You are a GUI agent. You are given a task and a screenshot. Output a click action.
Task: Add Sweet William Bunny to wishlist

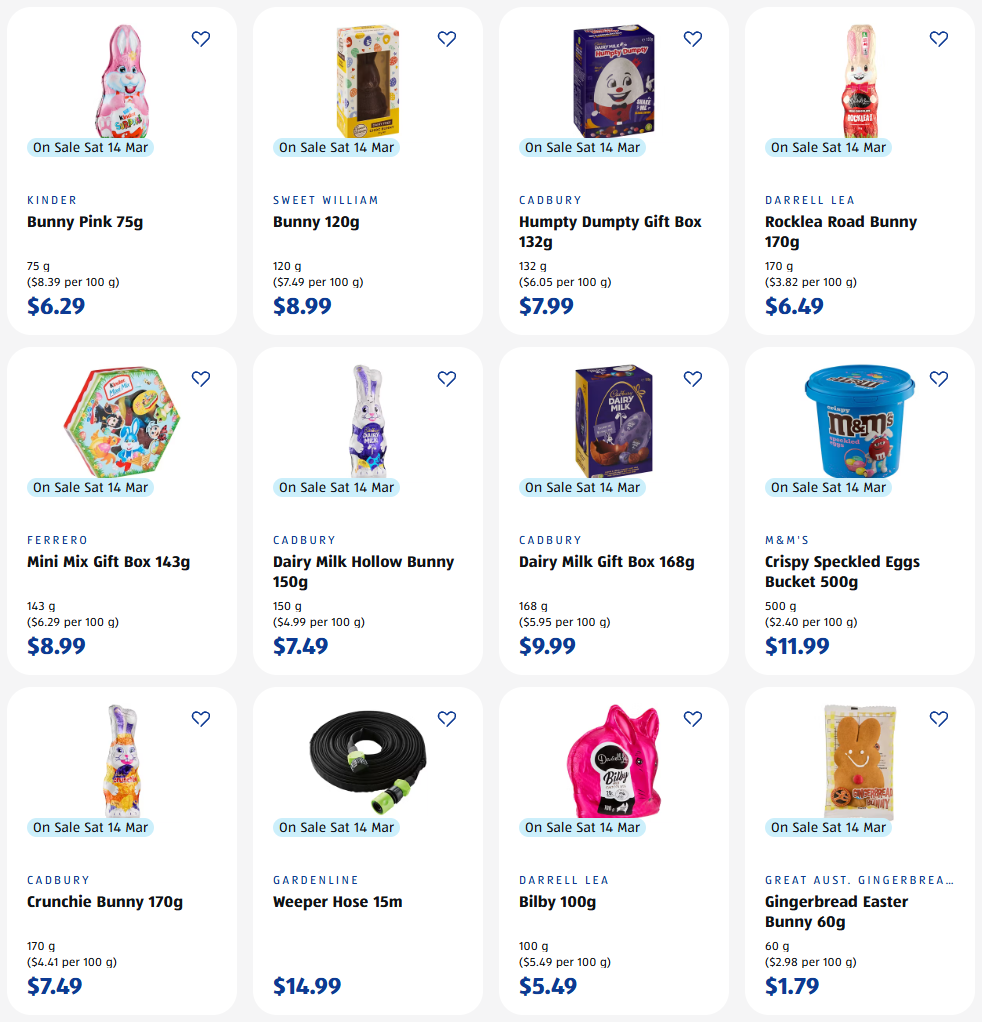447,39
